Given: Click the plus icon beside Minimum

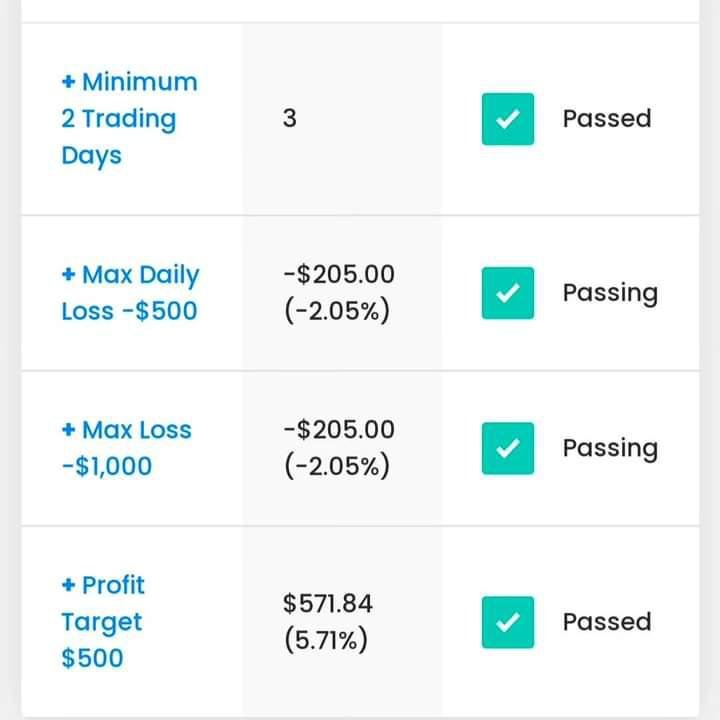Looking at the screenshot, I should [68, 82].
